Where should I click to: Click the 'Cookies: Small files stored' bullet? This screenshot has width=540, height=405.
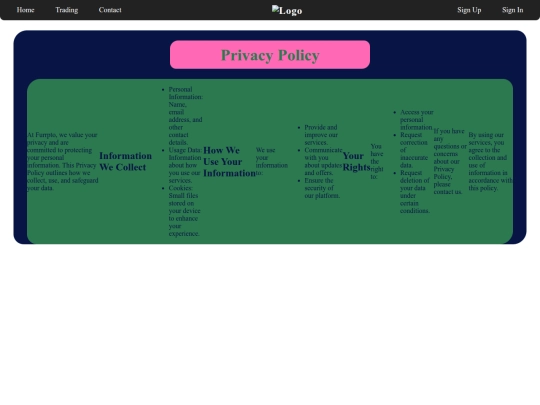pyautogui.click(x=185, y=211)
